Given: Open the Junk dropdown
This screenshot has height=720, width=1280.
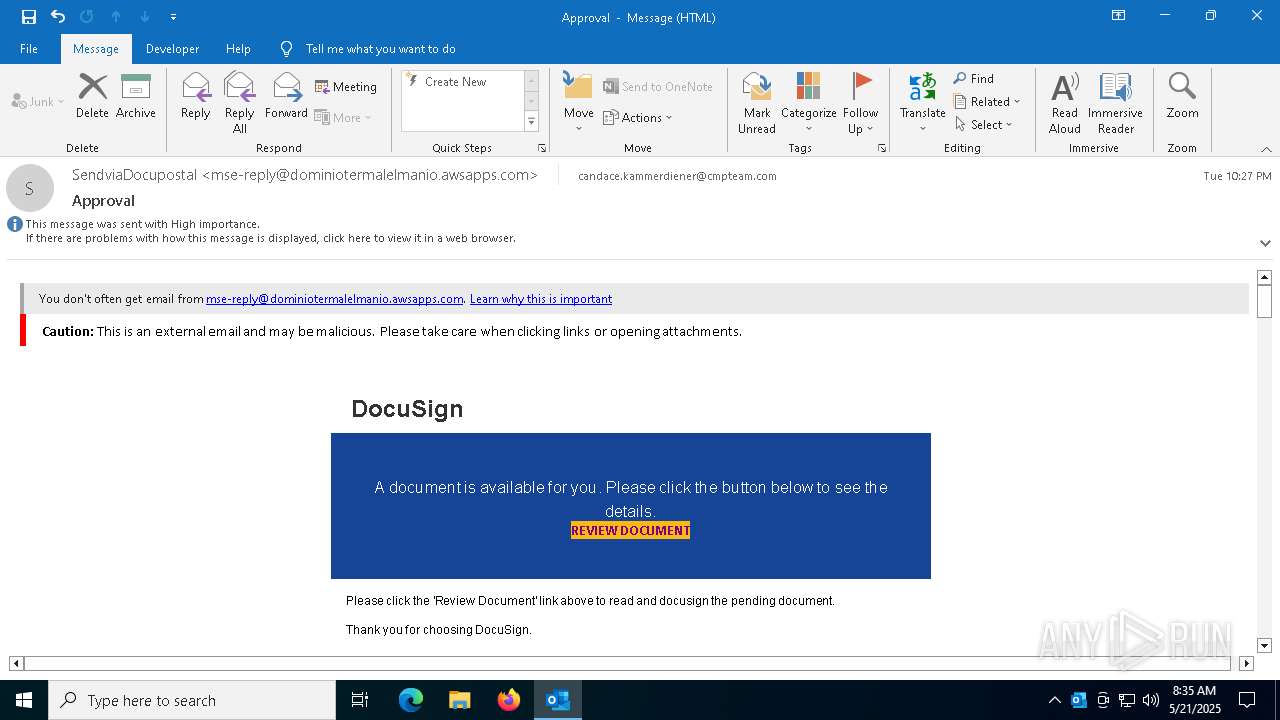Looking at the screenshot, I should pyautogui.click(x=38, y=102).
